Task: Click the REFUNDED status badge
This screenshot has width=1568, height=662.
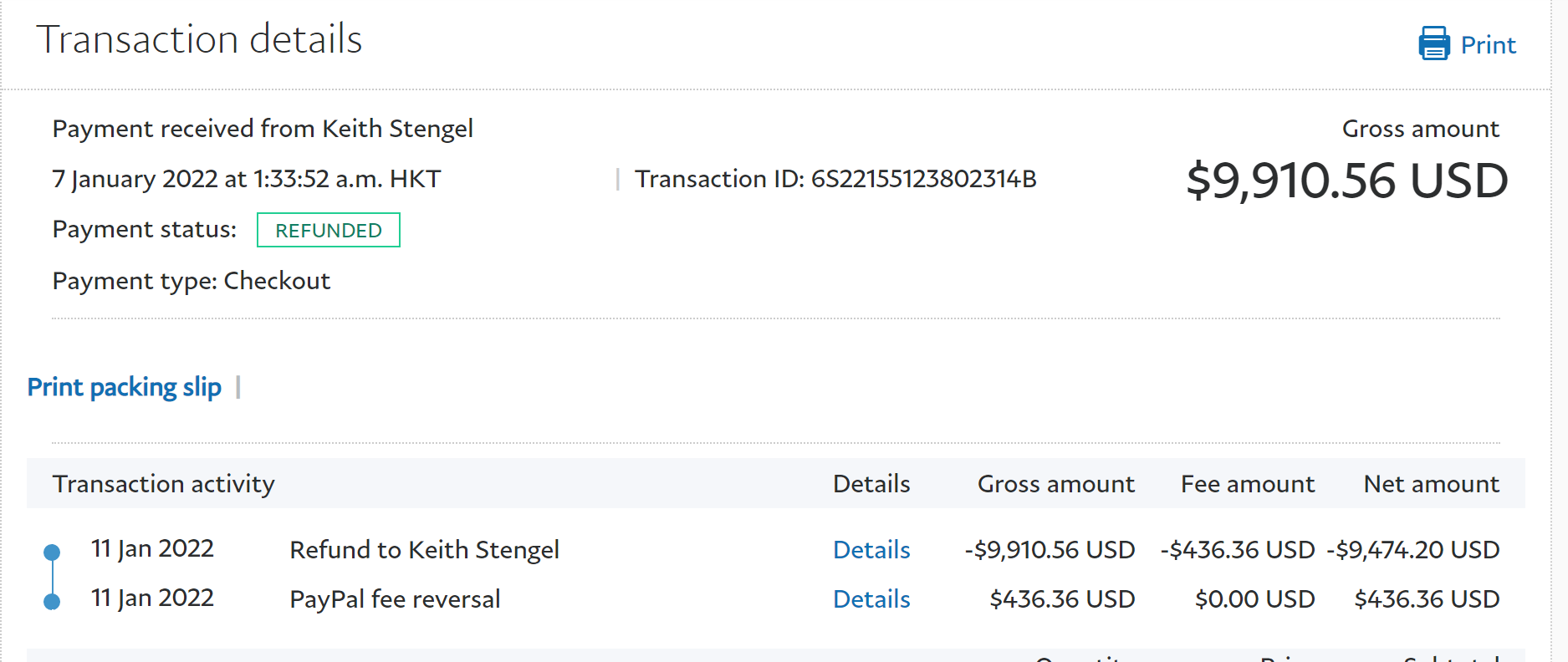Action: (x=329, y=231)
